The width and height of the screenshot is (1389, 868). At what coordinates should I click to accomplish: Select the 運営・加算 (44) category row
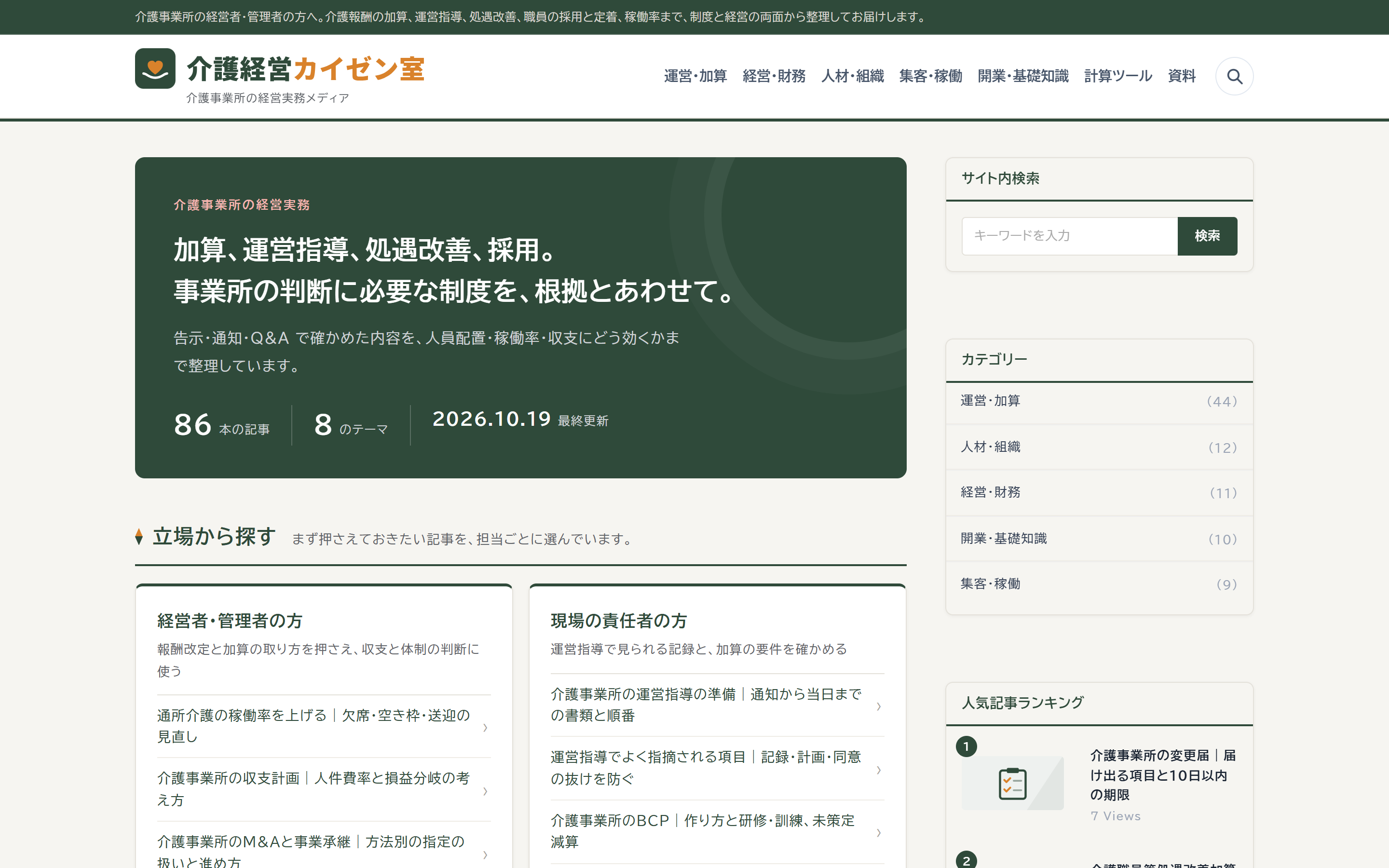1099,401
